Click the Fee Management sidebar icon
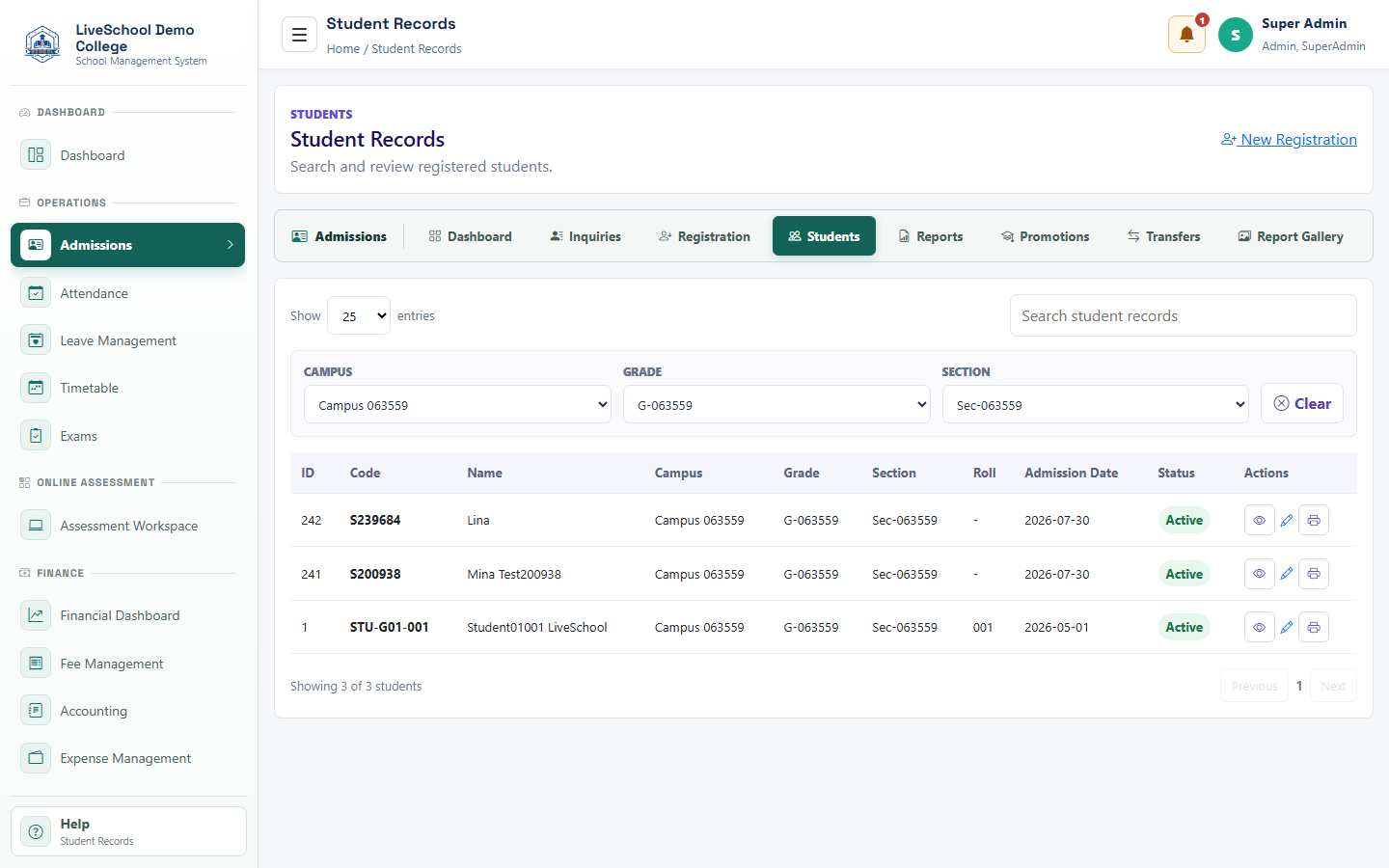 click(x=36, y=664)
